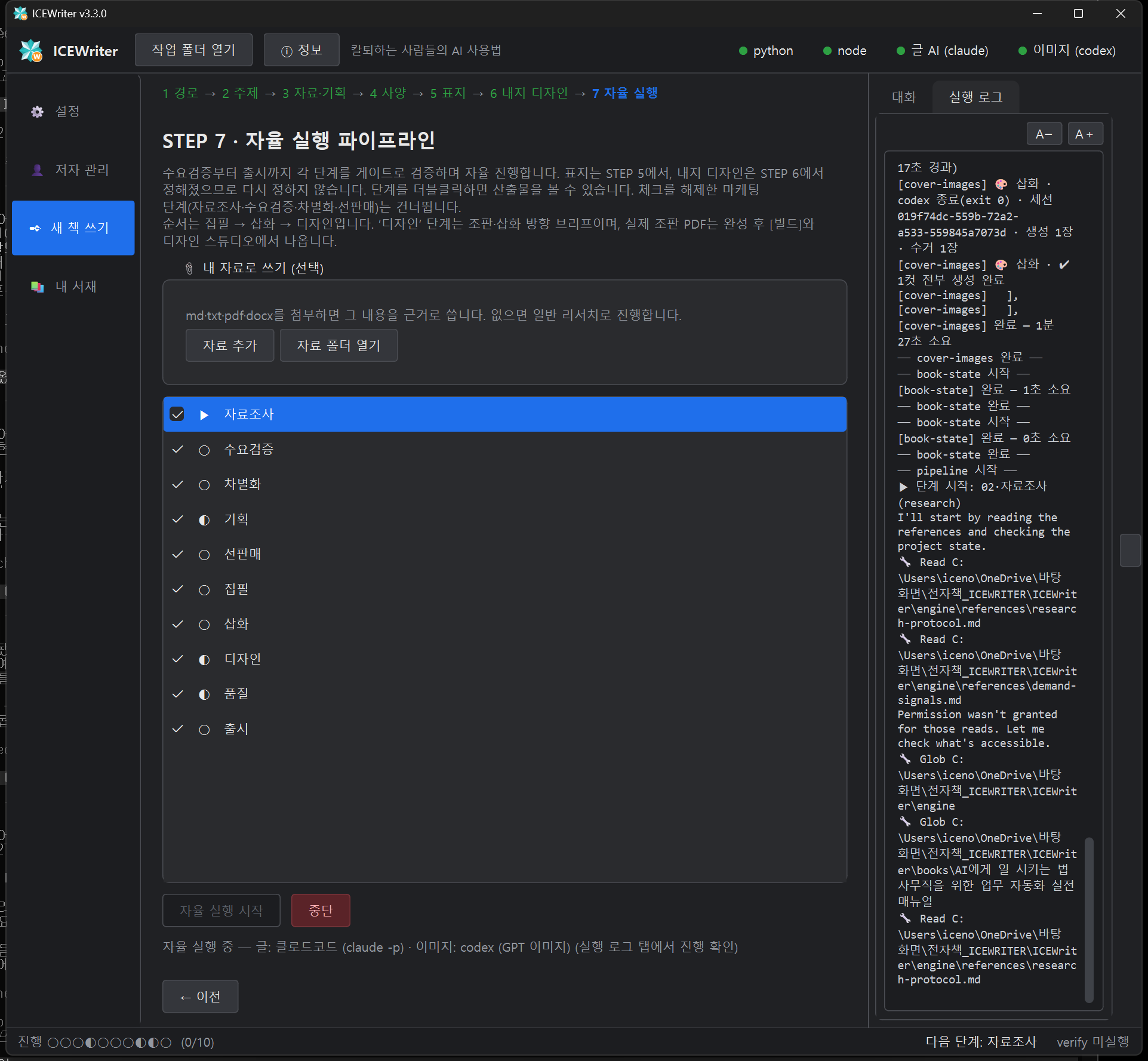
Task: Click the progress circles indicator in status bar
Action: [x=109, y=1042]
